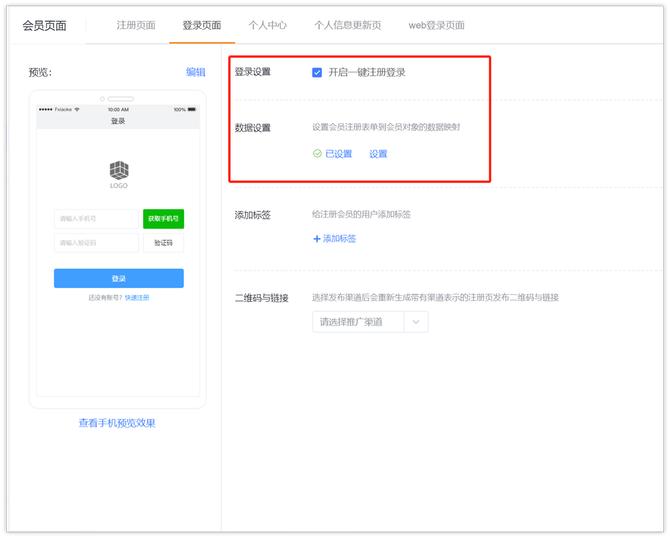Click the 快速注册 link in phone preview
670x538 pixels.
[137, 297]
